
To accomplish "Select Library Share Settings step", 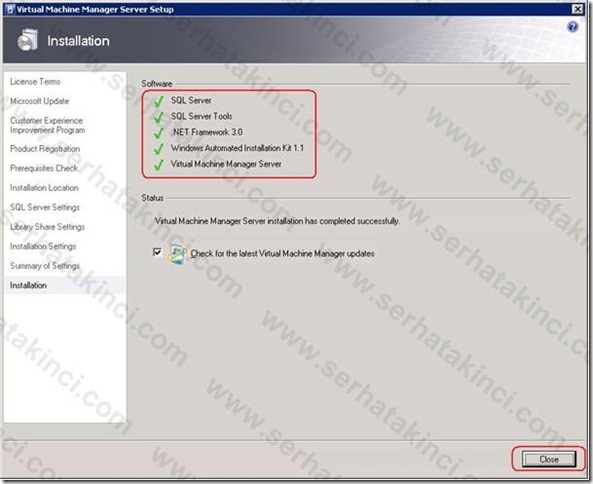I will (47, 227).
